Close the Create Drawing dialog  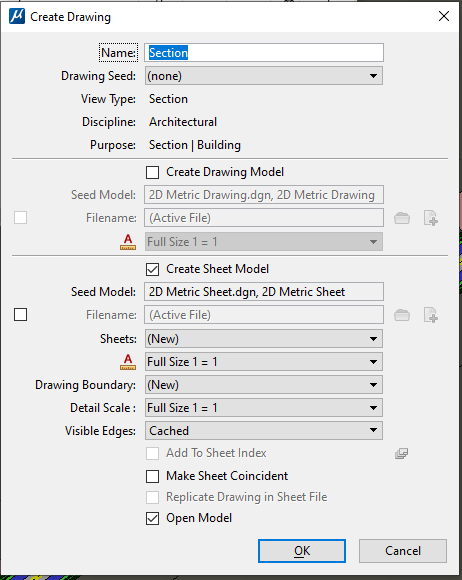click(444, 16)
